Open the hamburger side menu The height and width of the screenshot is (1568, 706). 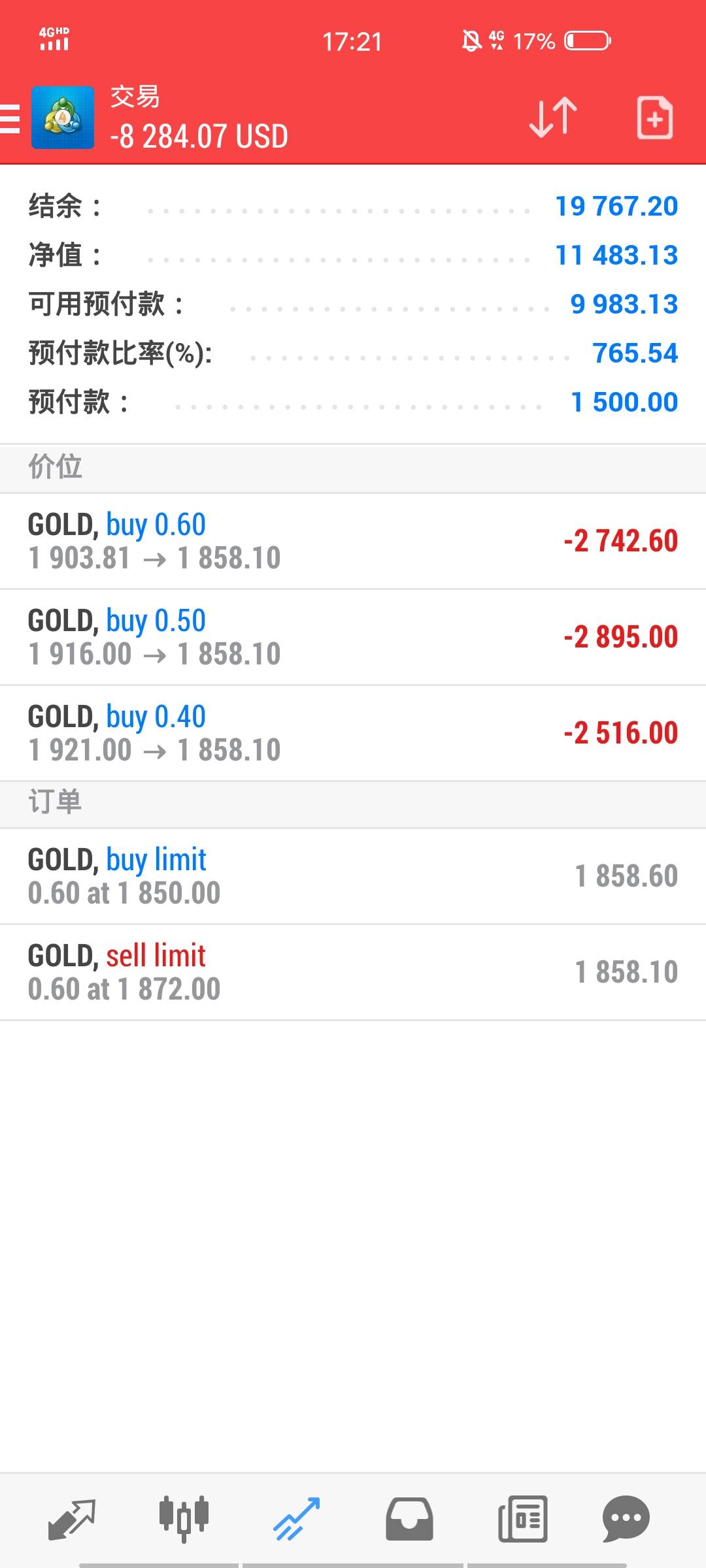(x=10, y=119)
